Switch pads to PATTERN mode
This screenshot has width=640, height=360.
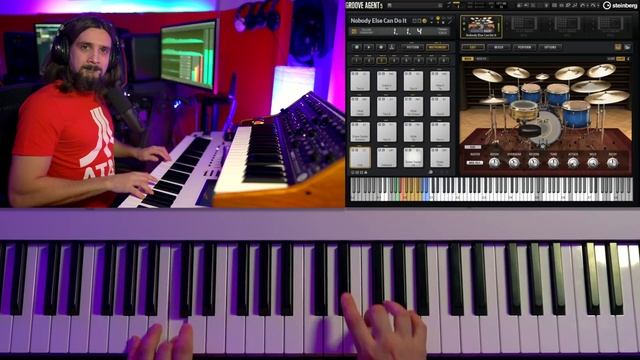point(412,47)
